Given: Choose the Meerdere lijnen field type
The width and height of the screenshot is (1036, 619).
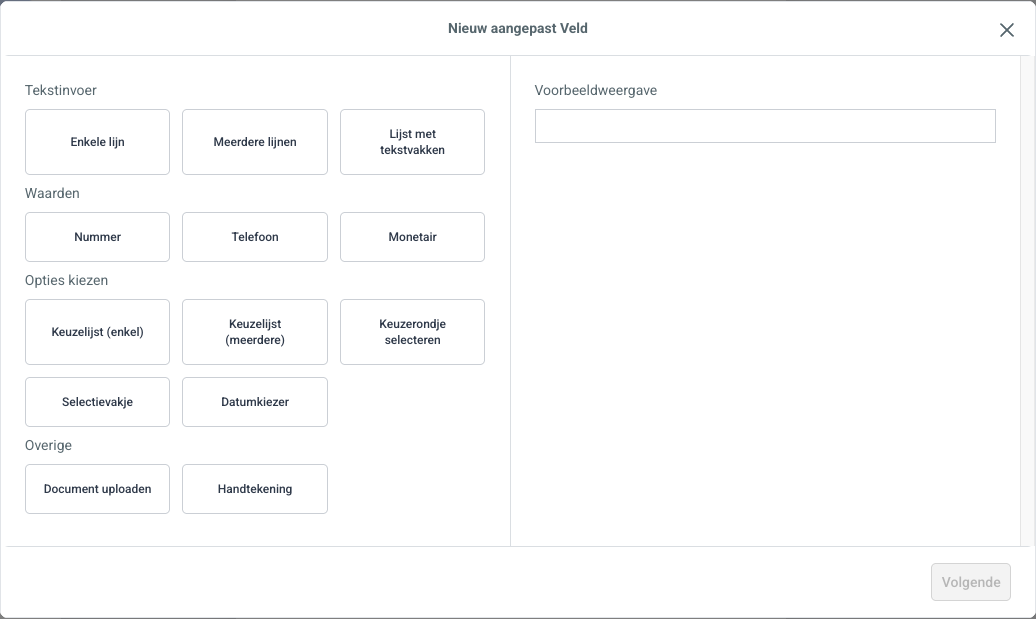Looking at the screenshot, I should (x=255, y=142).
